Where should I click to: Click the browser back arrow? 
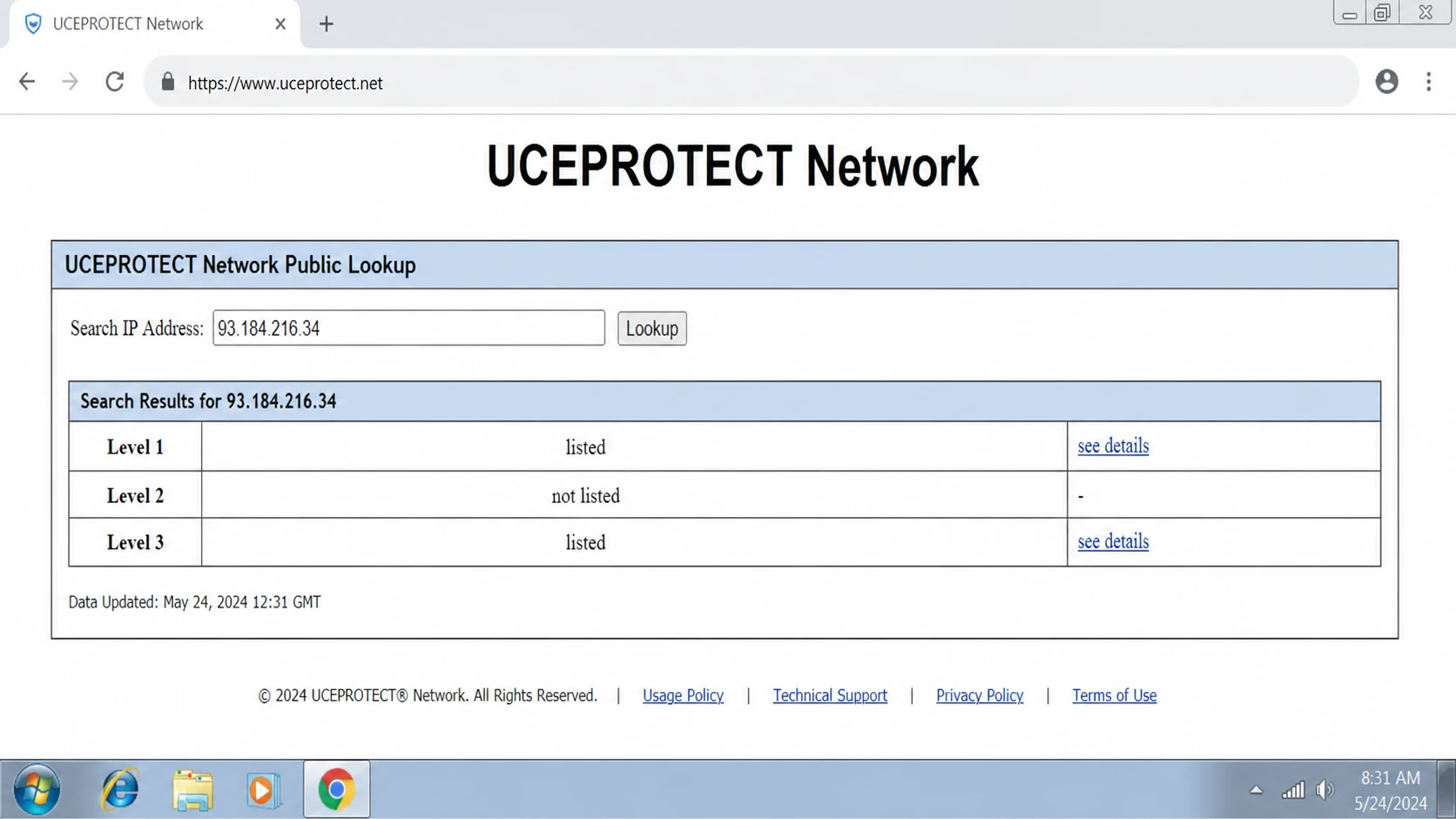click(x=27, y=82)
